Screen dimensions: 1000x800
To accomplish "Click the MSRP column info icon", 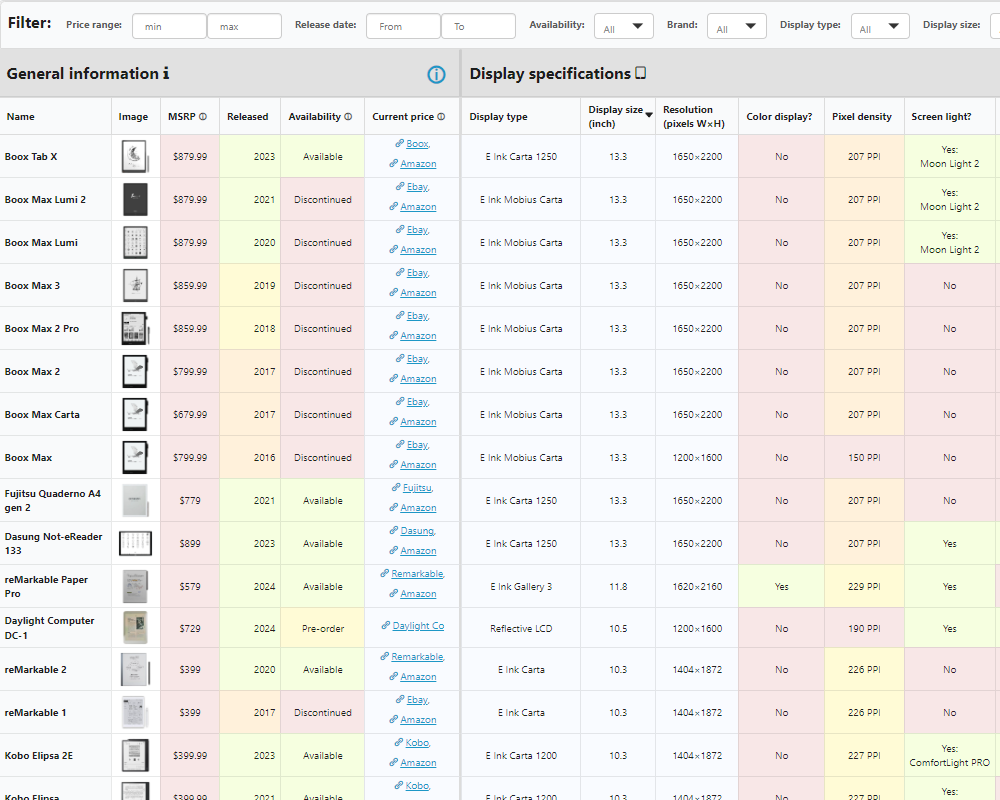I will (x=203, y=117).
